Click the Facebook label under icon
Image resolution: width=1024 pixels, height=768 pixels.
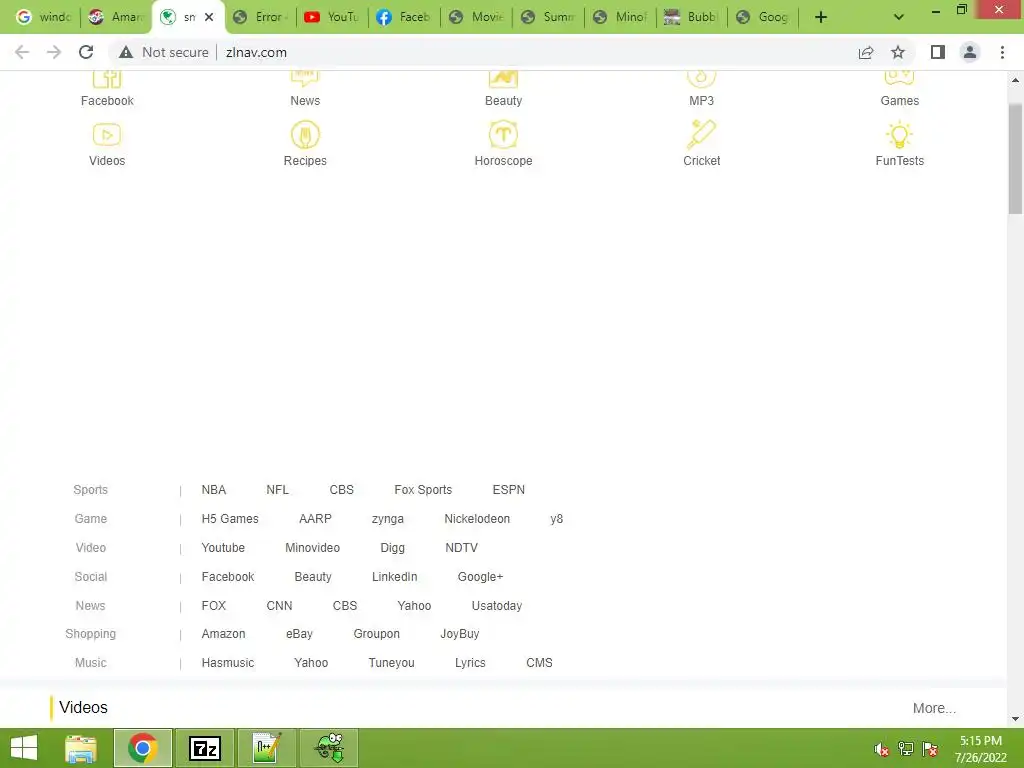click(107, 101)
